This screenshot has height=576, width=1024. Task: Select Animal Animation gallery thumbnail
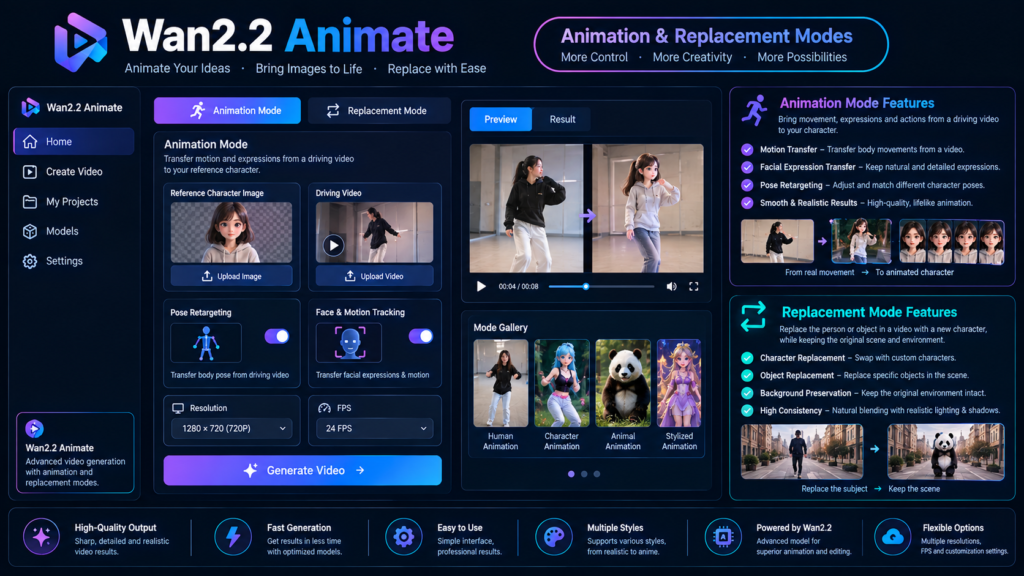(x=623, y=383)
